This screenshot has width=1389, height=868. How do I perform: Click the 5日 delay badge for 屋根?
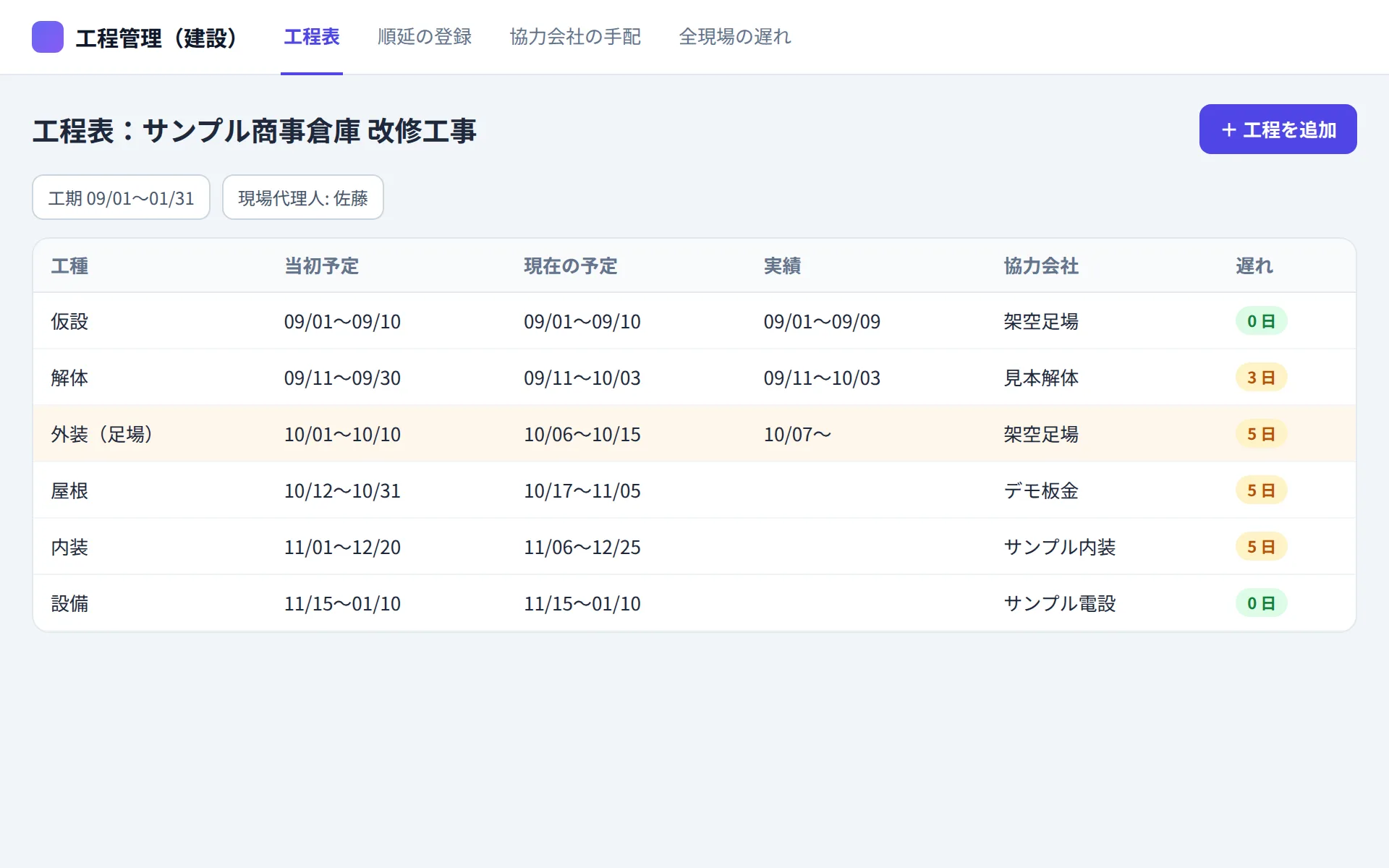[1261, 490]
